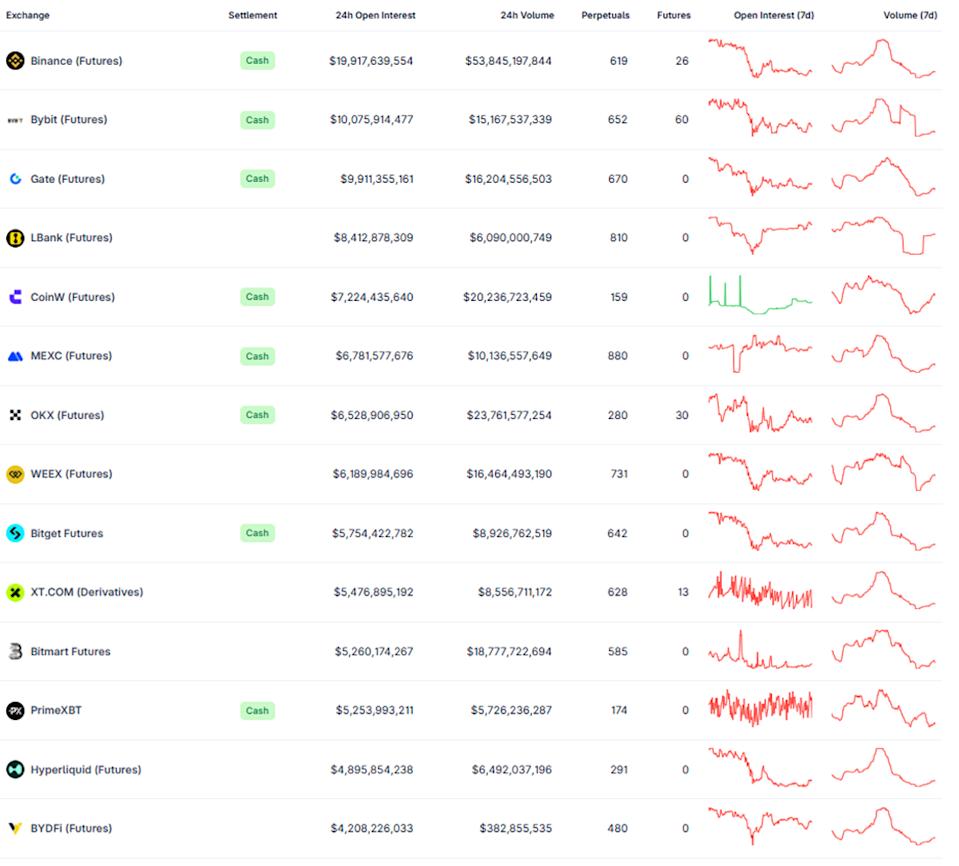The image size is (959, 866).
Task: Click WEEX 24h volume $16,464,493,190
Action: point(509,474)
